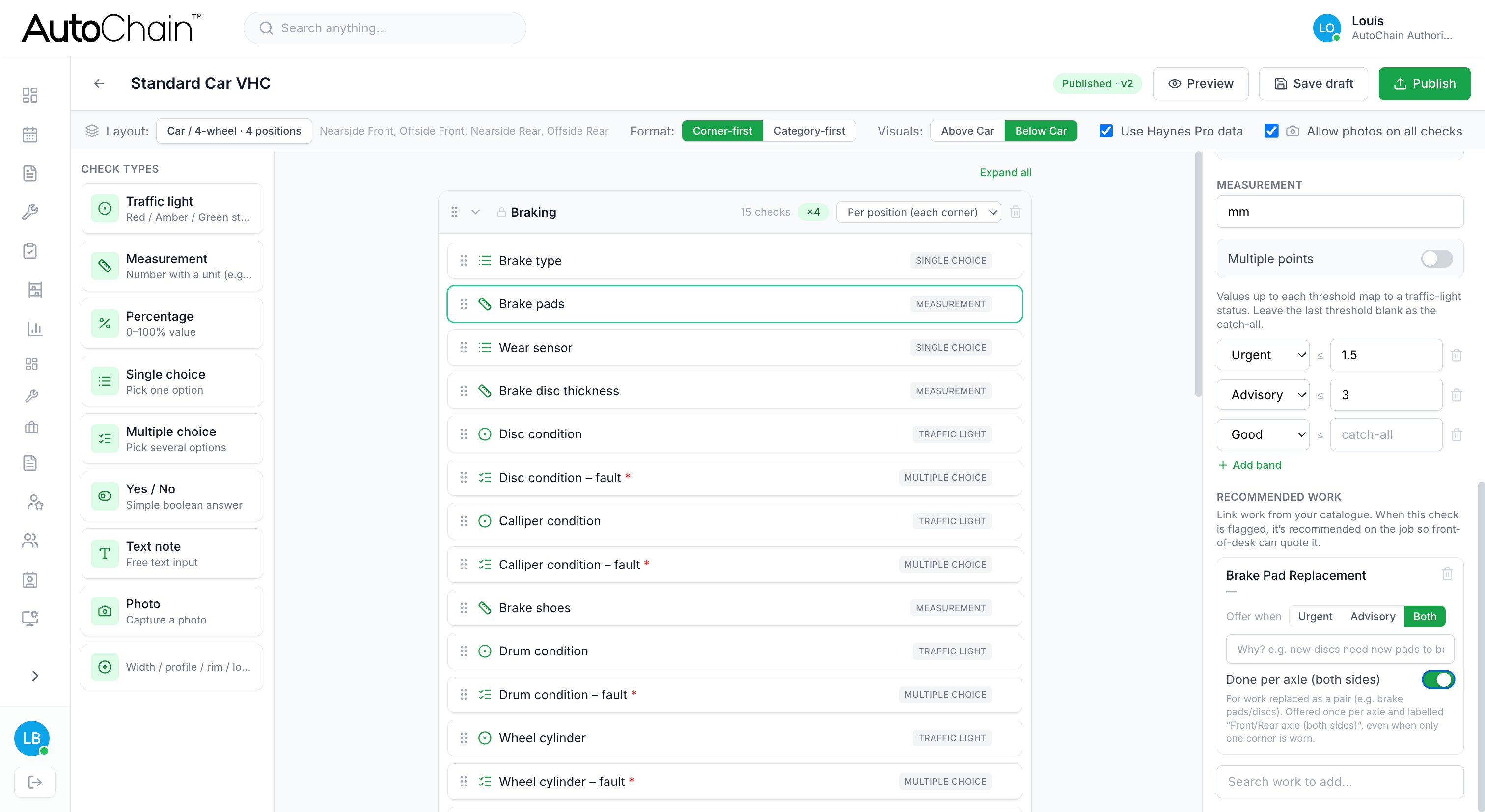1485x812 pixels.
Task: Uncheck Use Haynes Pro data checkbox
Action: 1106,131
